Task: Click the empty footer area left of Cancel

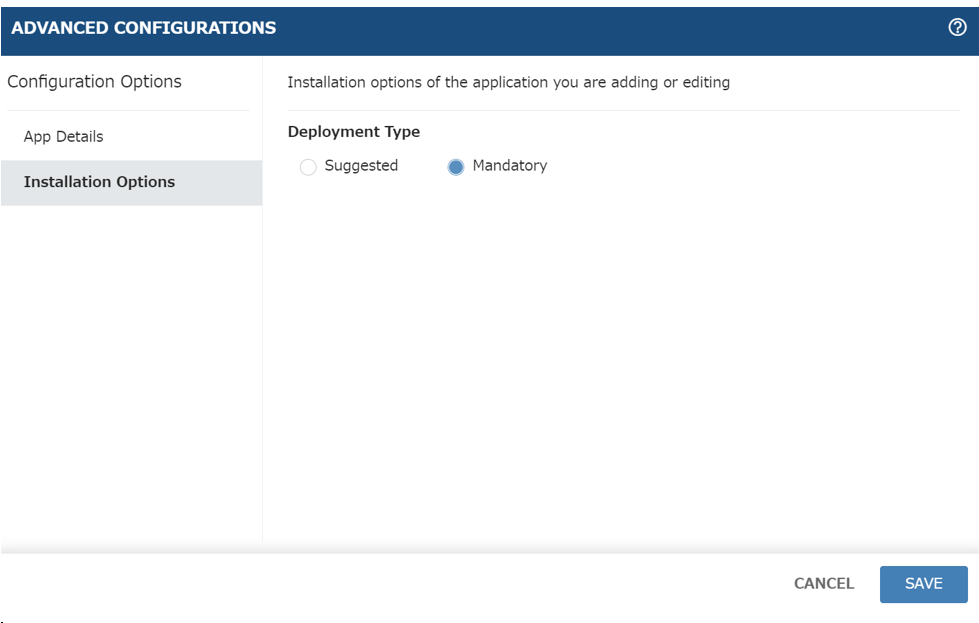Action: (393, 584)
